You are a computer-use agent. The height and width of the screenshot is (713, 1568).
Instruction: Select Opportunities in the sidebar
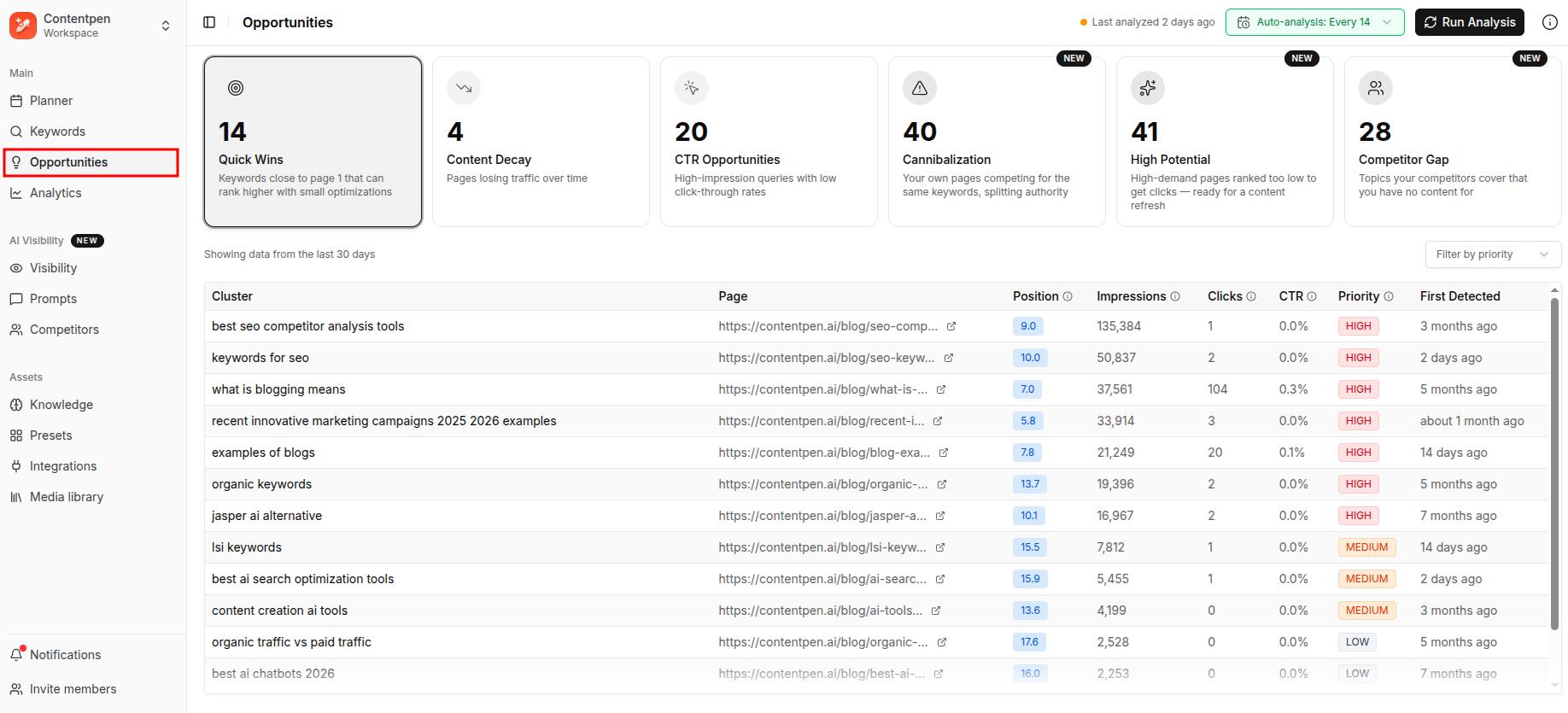[91, 162]
